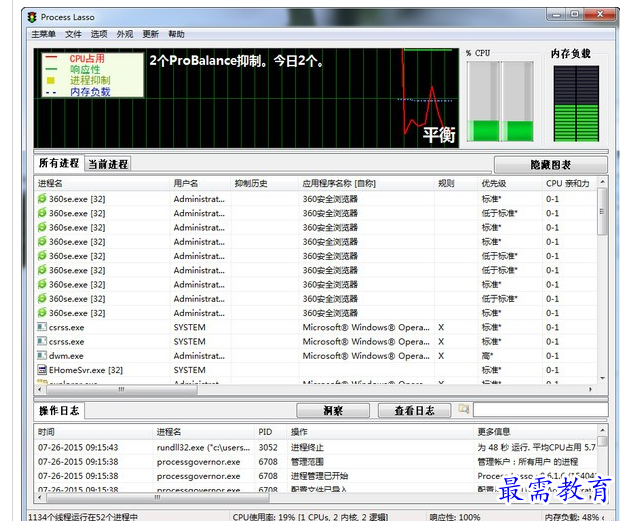Viewport: 620px width, 521px height.
Task: Click the 洞察 button
Action: pos(333,410)
